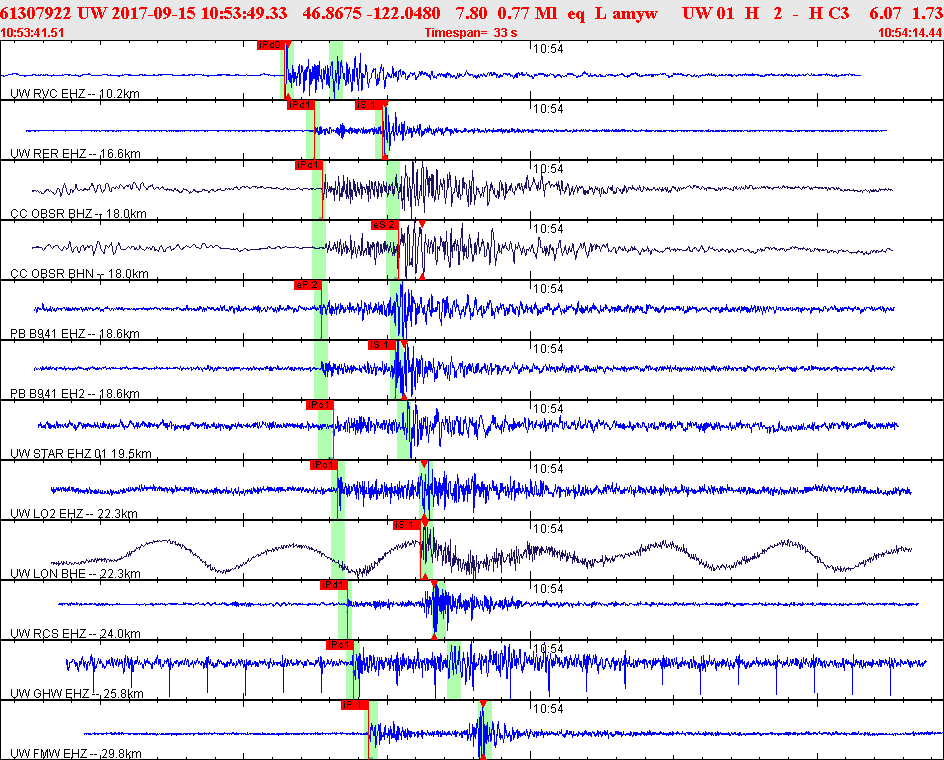Select the iS 1 pick flag on RER trace
Screen dimensions: 944x760
click(x=367, y=105)
